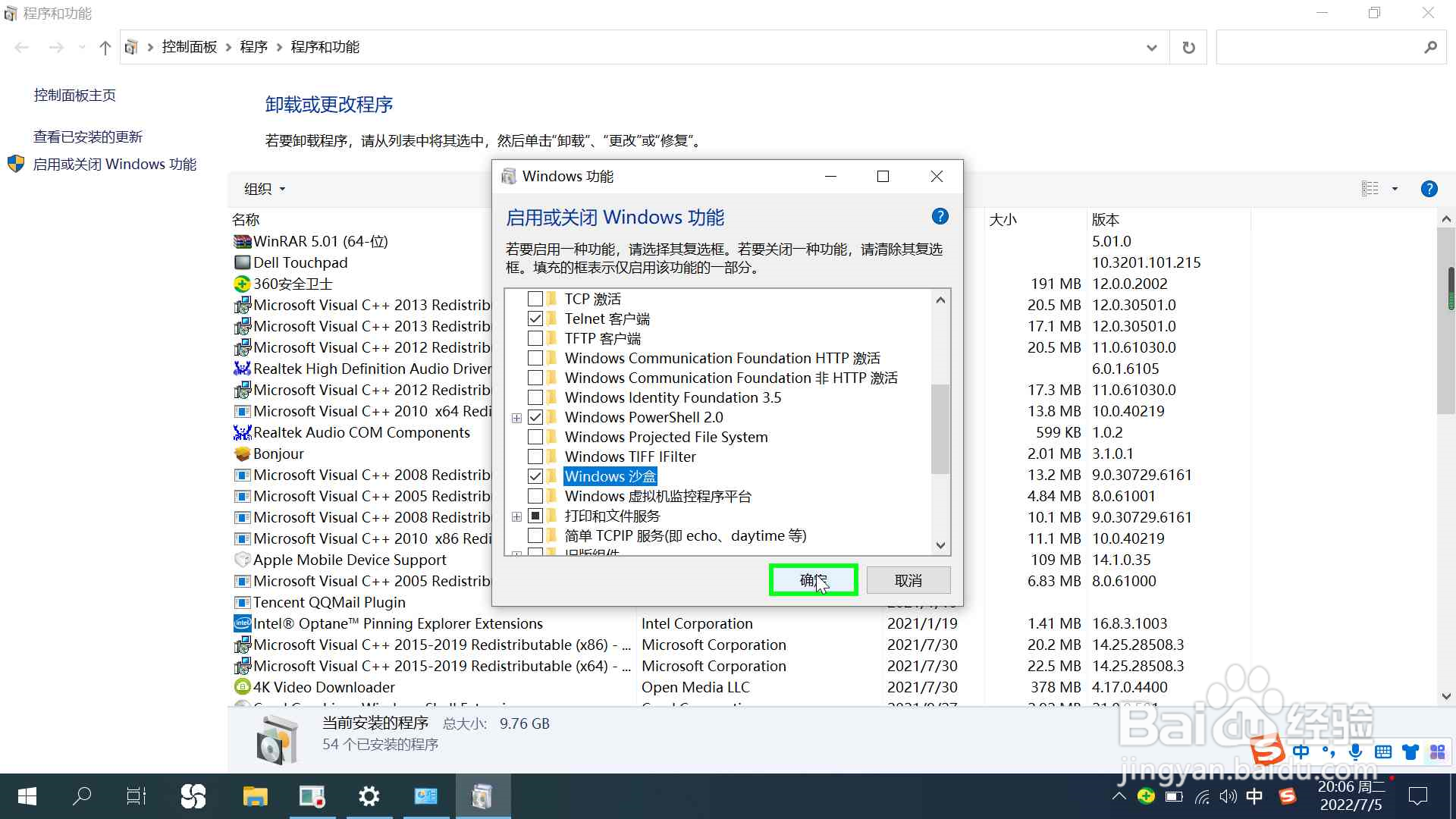
Task: Check Windows Projected File System
Action: (535, 437)
